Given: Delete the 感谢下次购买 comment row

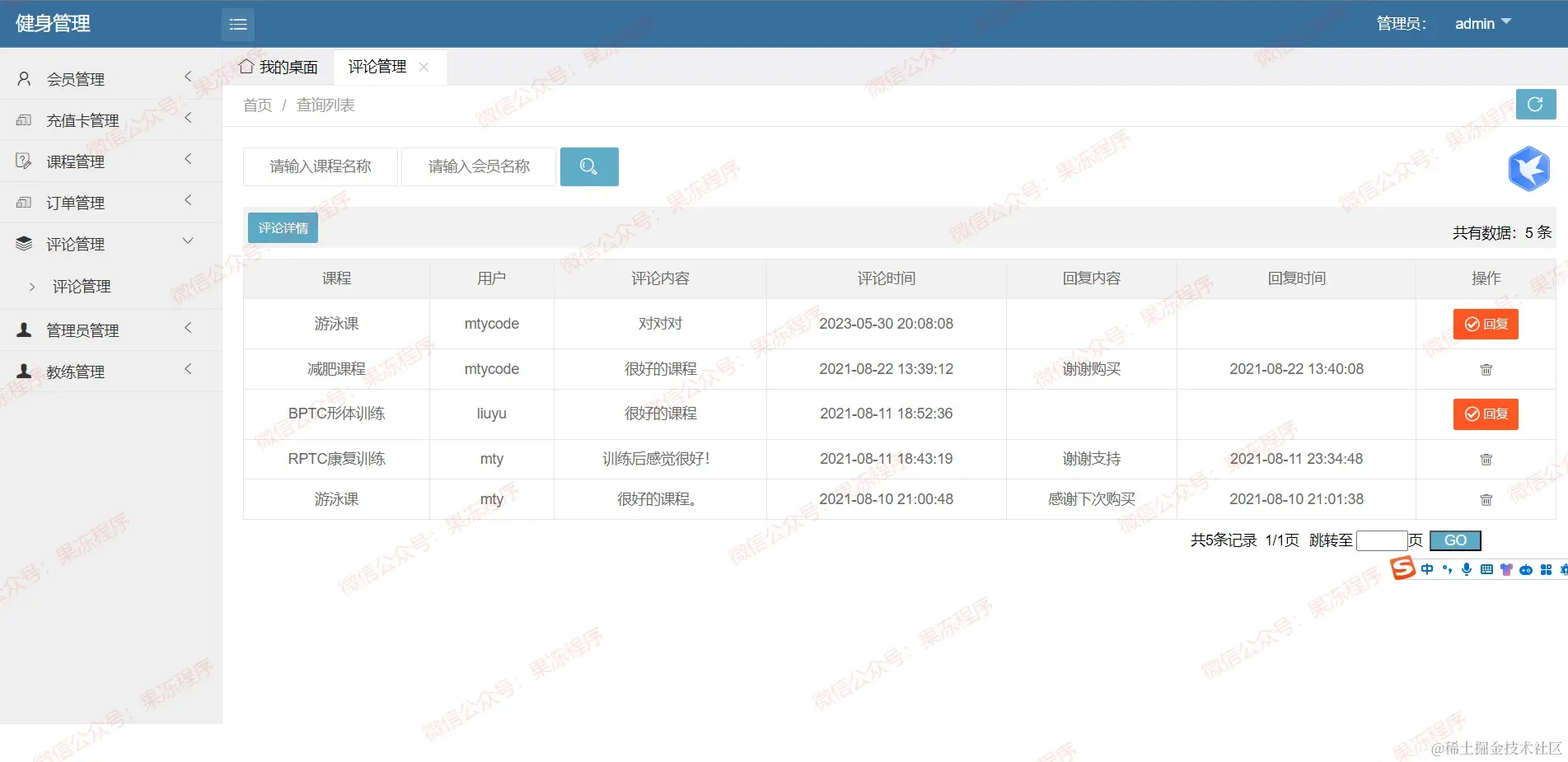Looking at the screenshot, I should 1486,500.
